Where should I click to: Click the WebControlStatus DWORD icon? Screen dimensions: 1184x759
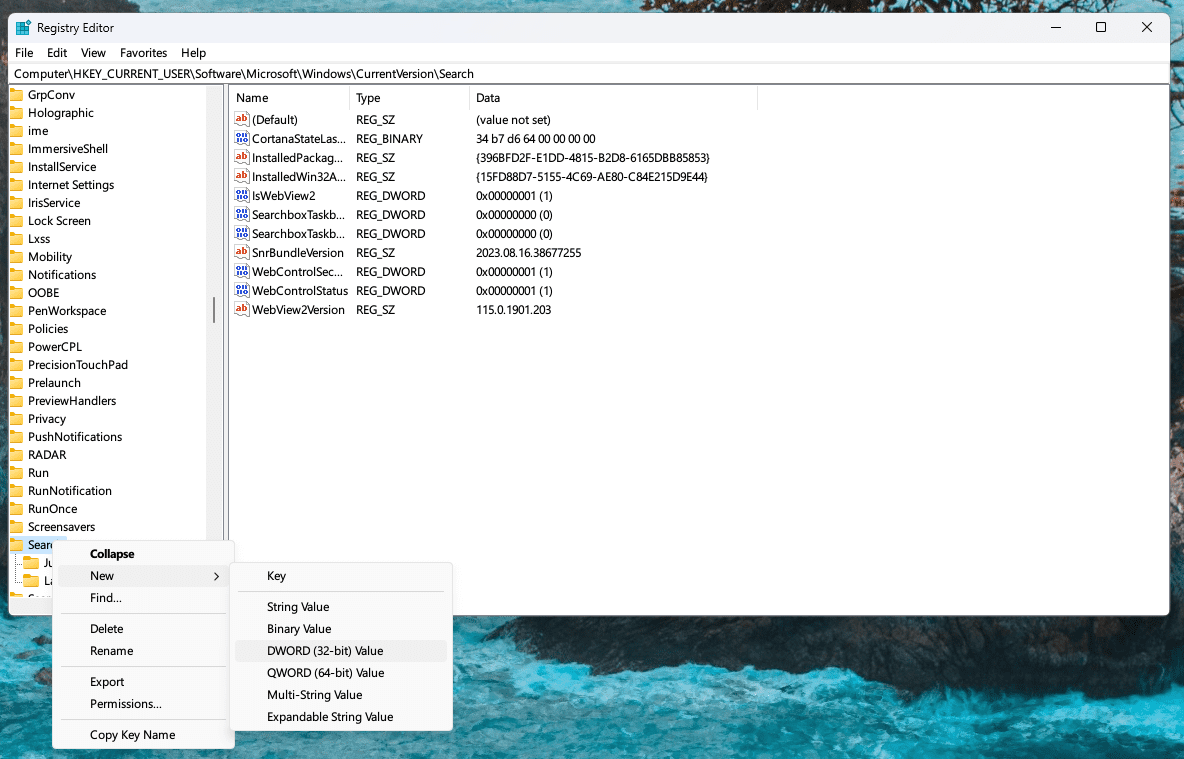point(242,290)
